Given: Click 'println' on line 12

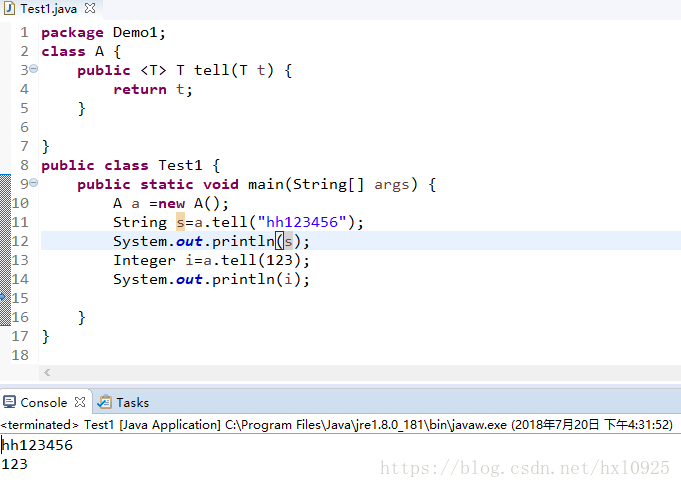Looking at the screenshot, I should (x=243, y=241).
